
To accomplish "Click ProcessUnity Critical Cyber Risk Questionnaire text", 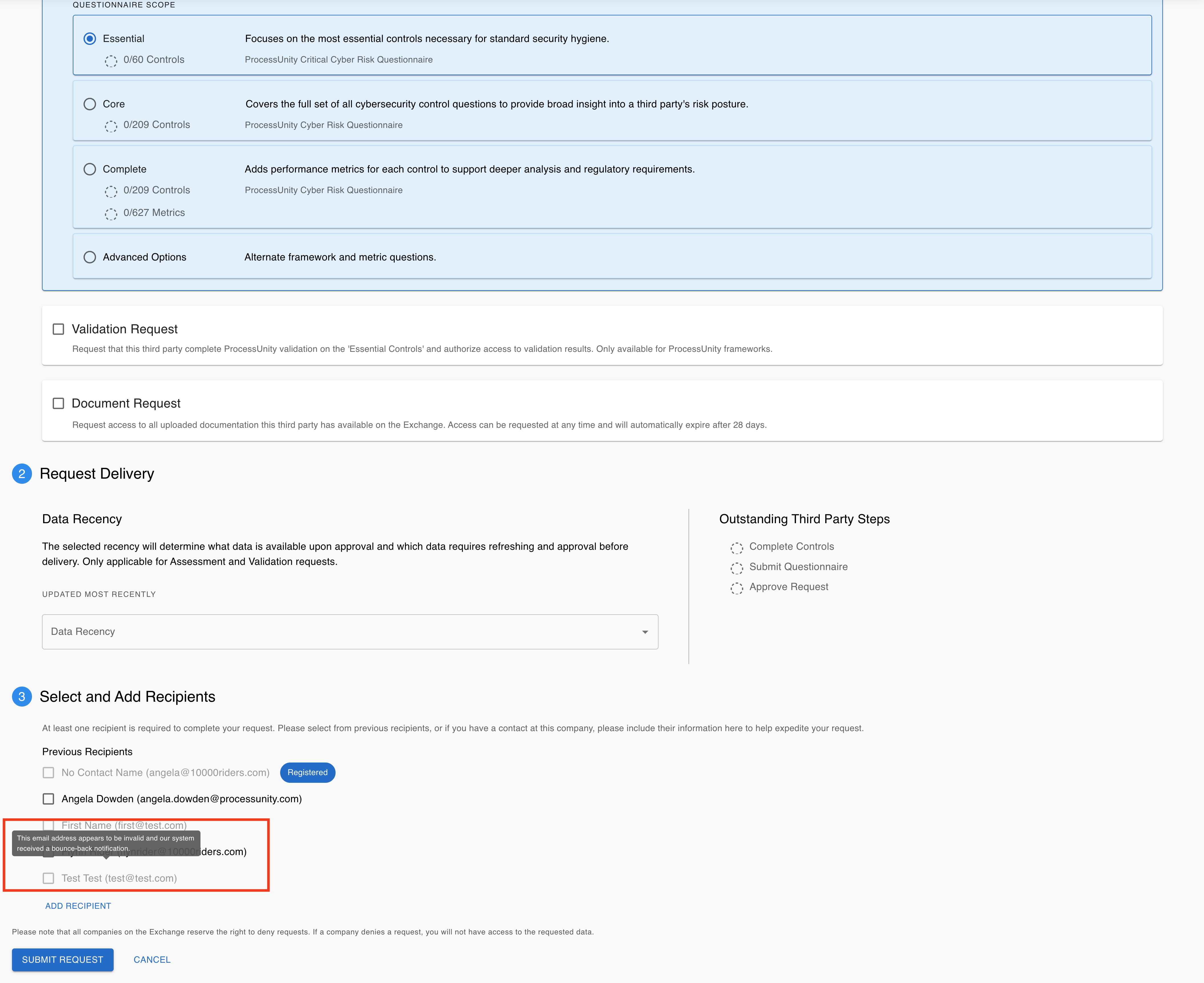I will (339, 59).
